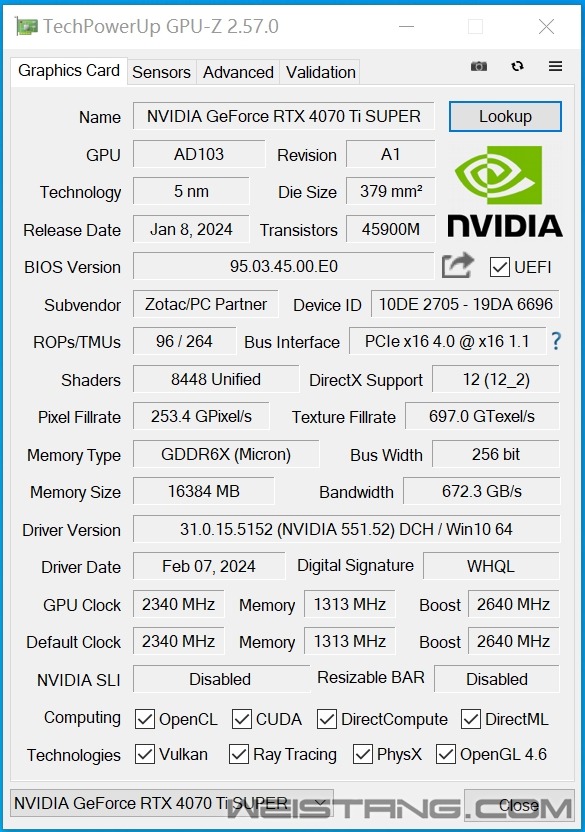Click the Lookup button
This screenshot has height=832, width=585.
tap(505, 116)
